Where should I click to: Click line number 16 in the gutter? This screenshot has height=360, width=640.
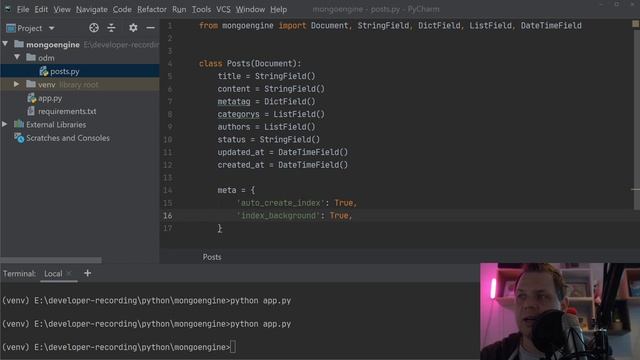coord(168,216)
